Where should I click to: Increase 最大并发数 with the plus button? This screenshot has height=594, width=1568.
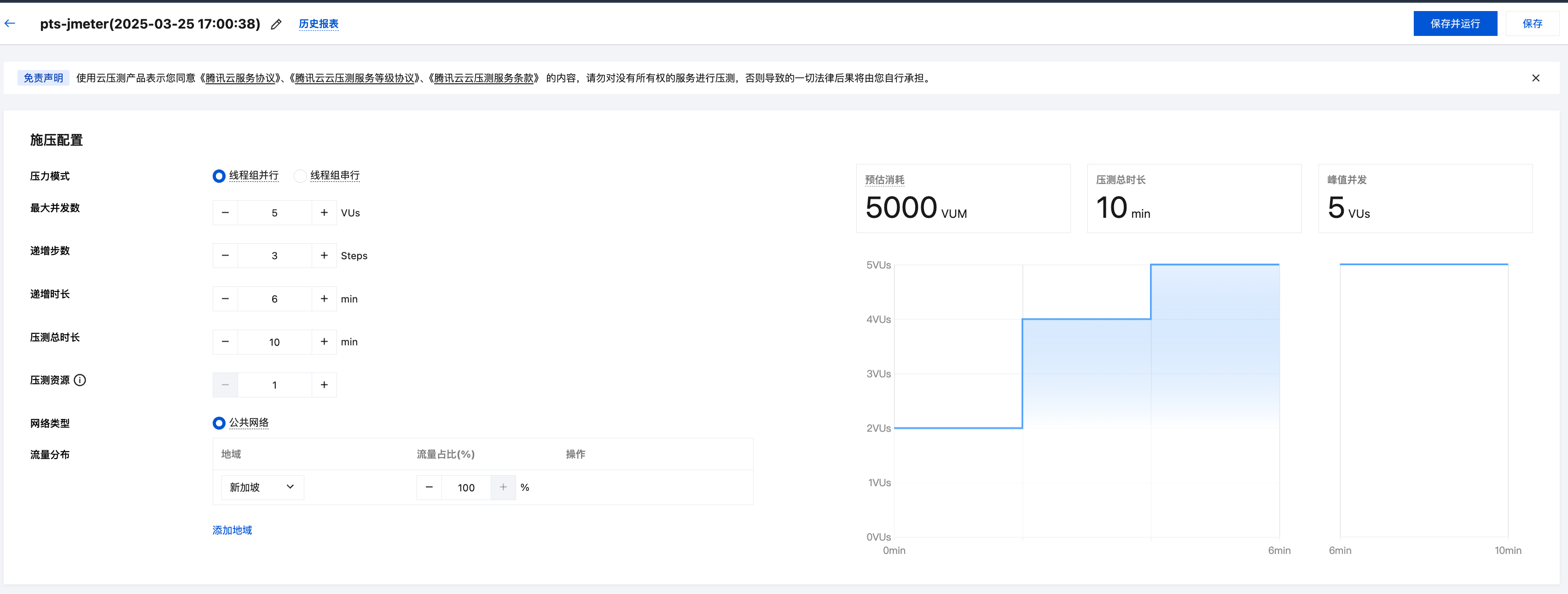coord(324,213)
